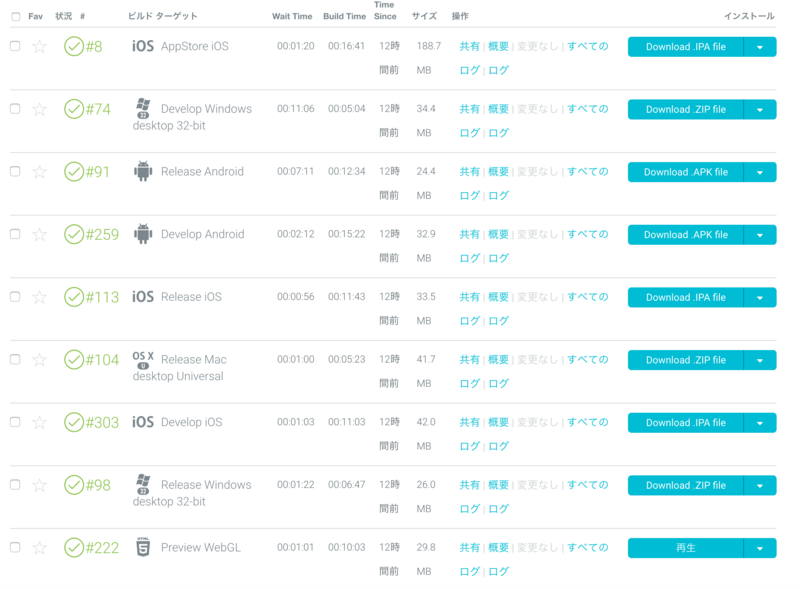Viewport: 800px width, 589px height.
Task: Expand dropdown arrow next to AppStore iOS download
Action: [x=760, y=47]
